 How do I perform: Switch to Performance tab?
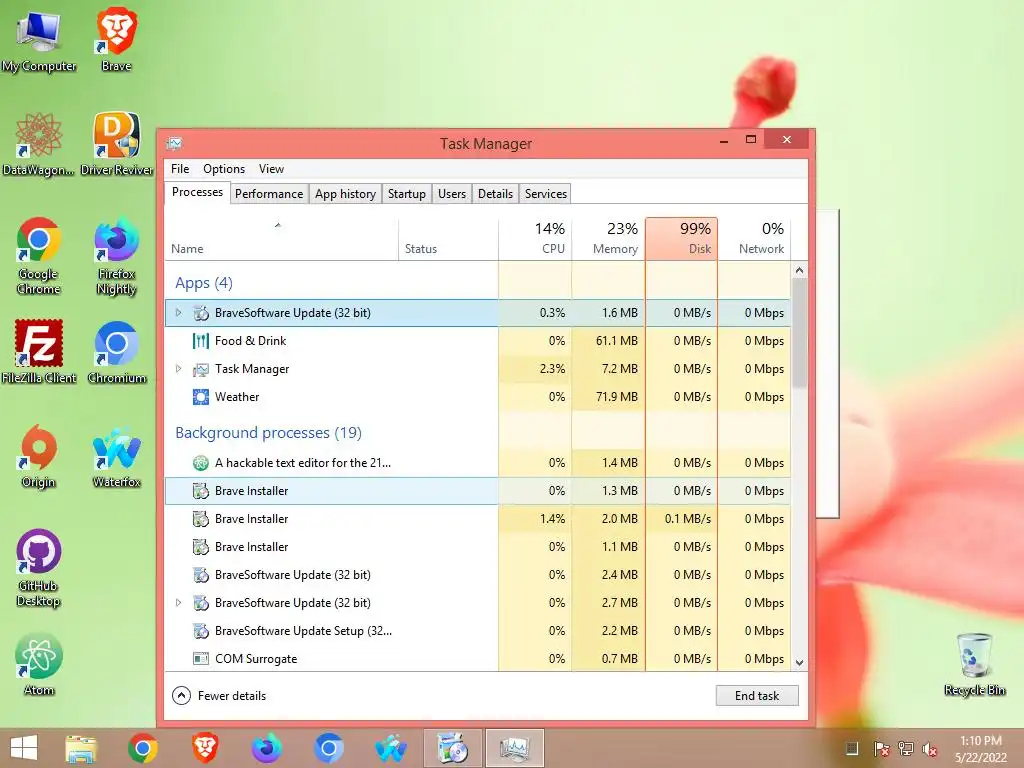pos(269,194)
